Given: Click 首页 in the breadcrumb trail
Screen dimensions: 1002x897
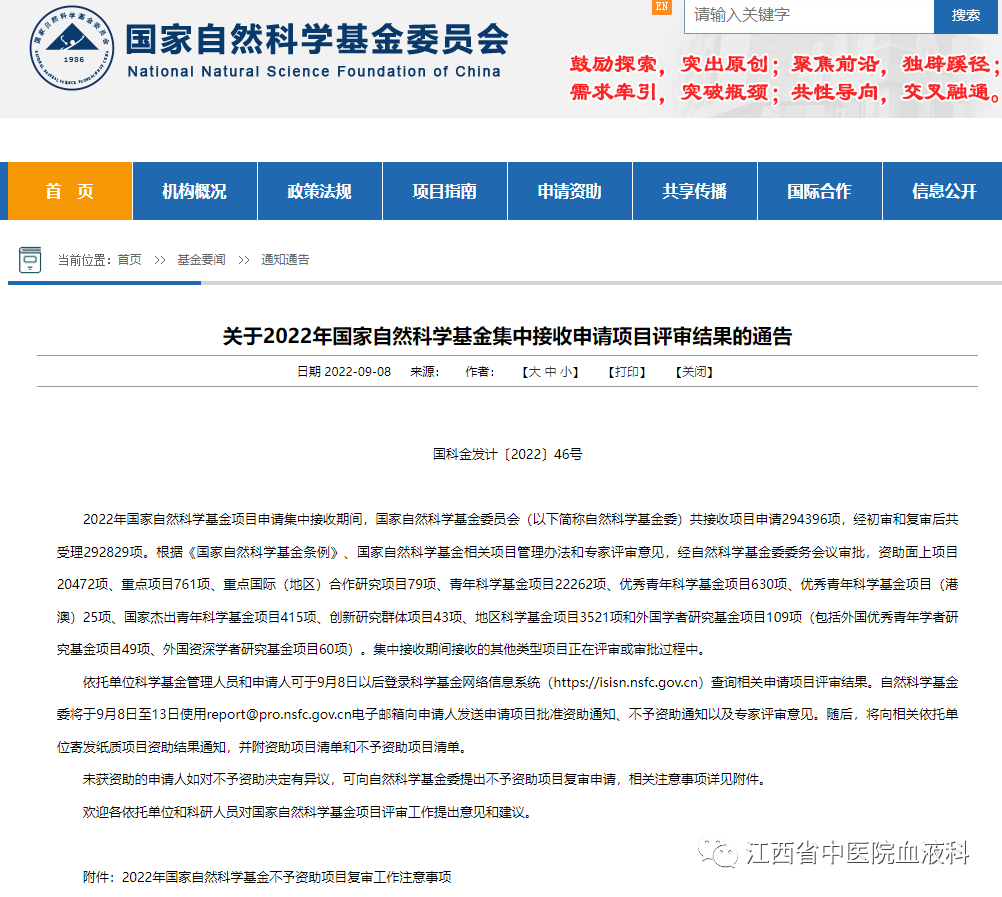Looking at the screenshot, I should 129,260.
